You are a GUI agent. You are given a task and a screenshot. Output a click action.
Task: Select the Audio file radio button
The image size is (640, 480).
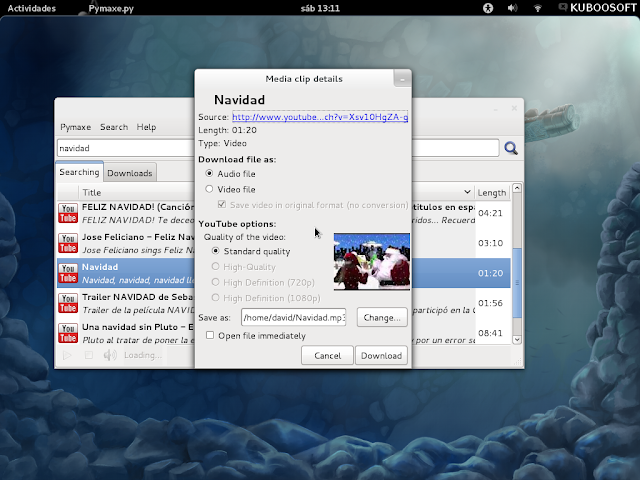[x=209, y=173]
